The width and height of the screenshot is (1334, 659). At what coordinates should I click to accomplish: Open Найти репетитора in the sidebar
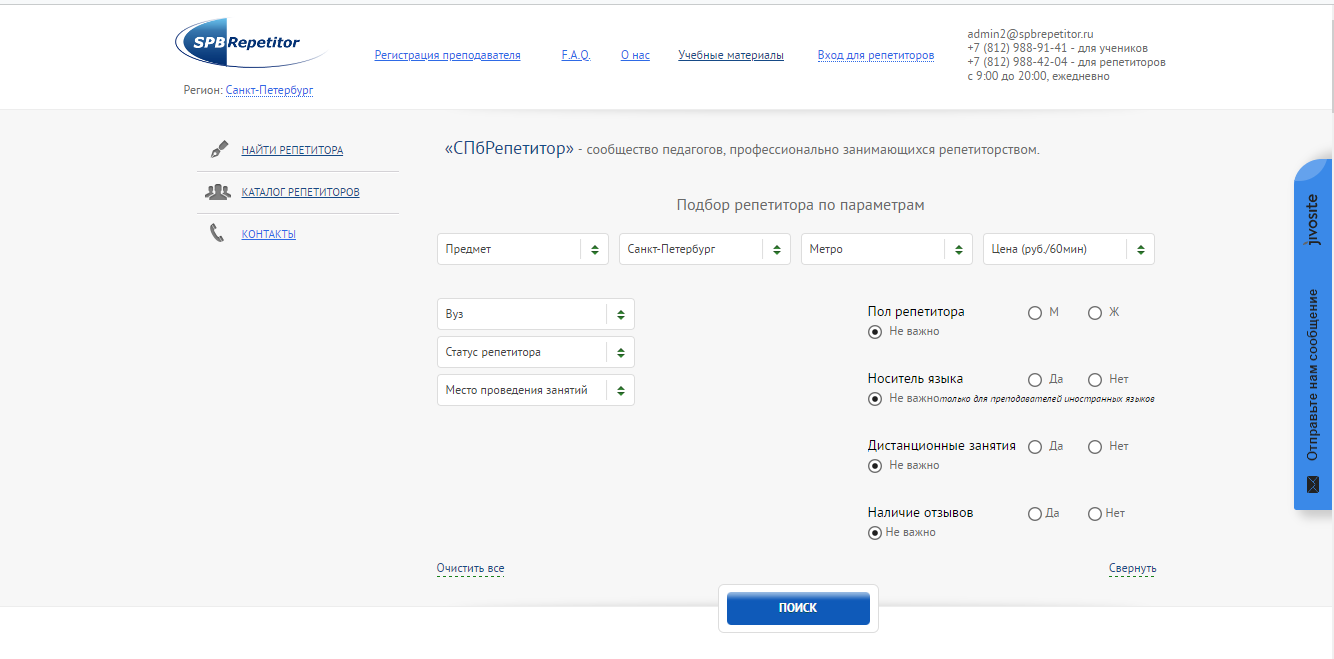(x=292, y=150)
